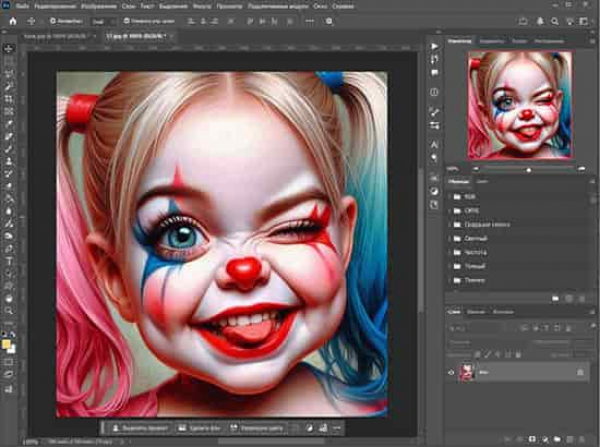Open the Comments panel speech bubble icon
Viewport: 600px width, 447px height.
[434, 72]
